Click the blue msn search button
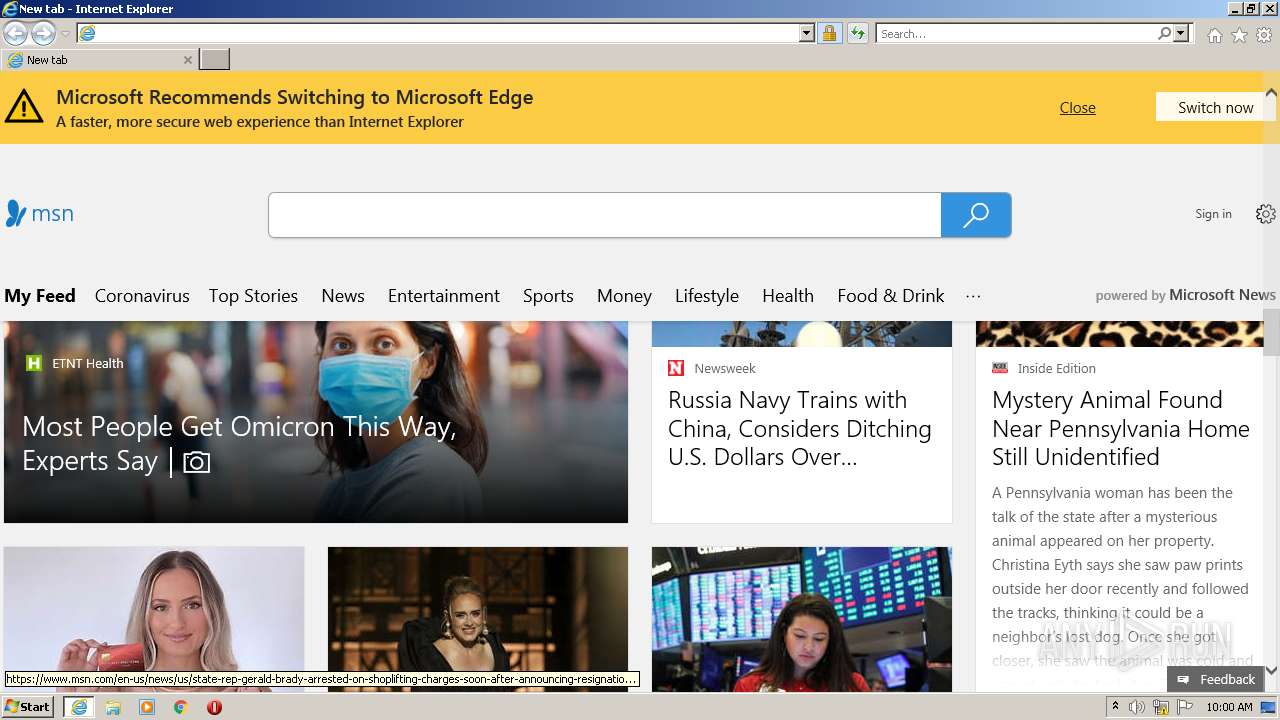 (976, 215)
